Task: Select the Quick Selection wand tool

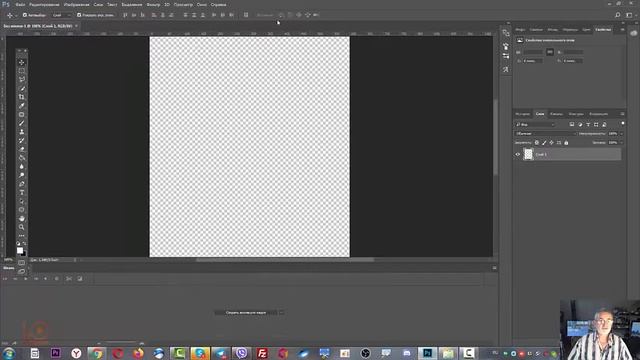Action: (x=22, y=89)
